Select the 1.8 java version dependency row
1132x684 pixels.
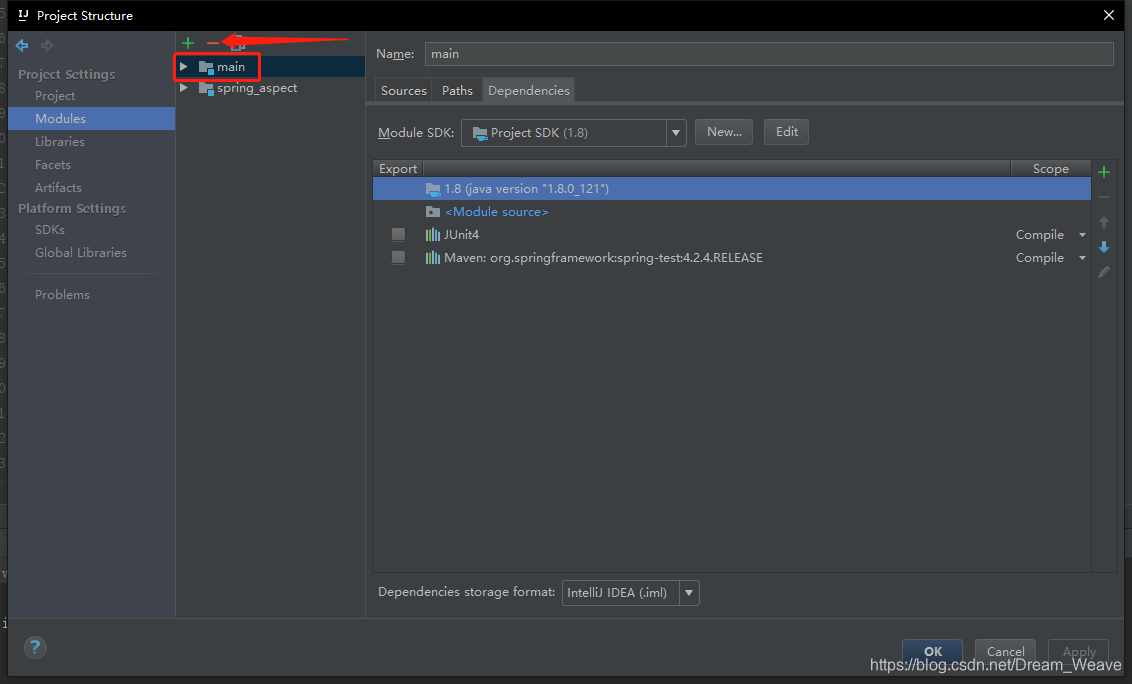731,189
